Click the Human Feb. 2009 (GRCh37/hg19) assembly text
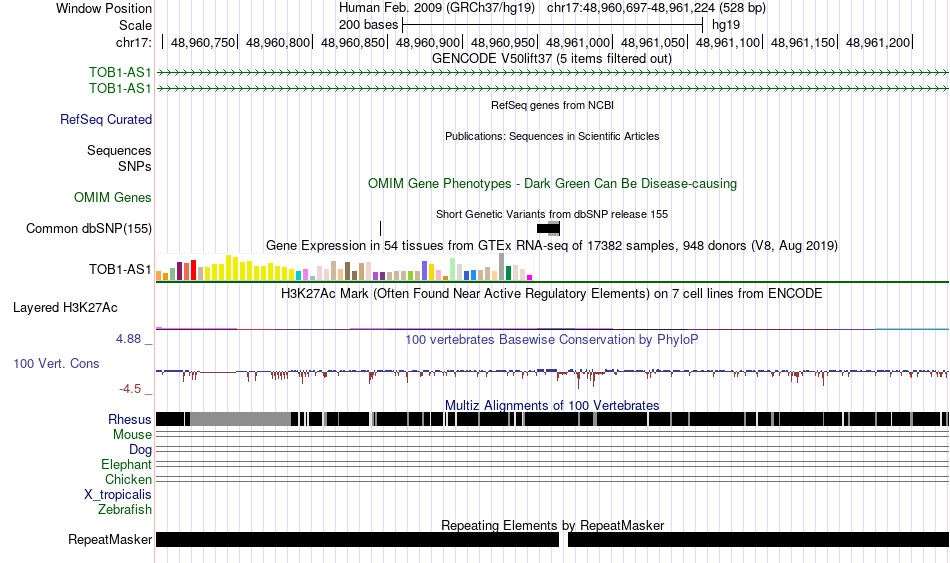The height and width of the screenshot is (563, 950). (x=437, y=8)
